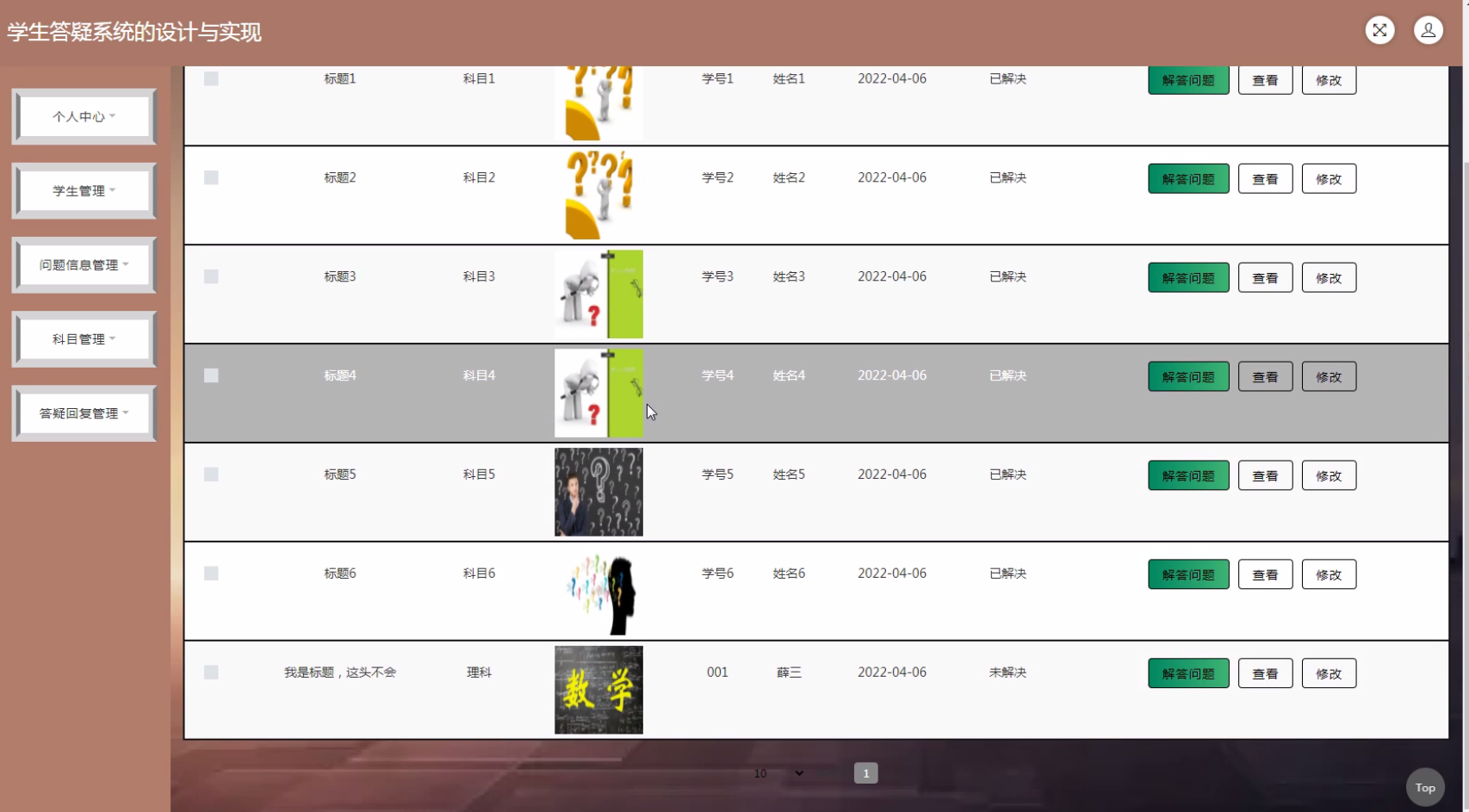Screen dimensions: 1469x812
Task: Go to page 1 in pagination
Action: [866, 773]
